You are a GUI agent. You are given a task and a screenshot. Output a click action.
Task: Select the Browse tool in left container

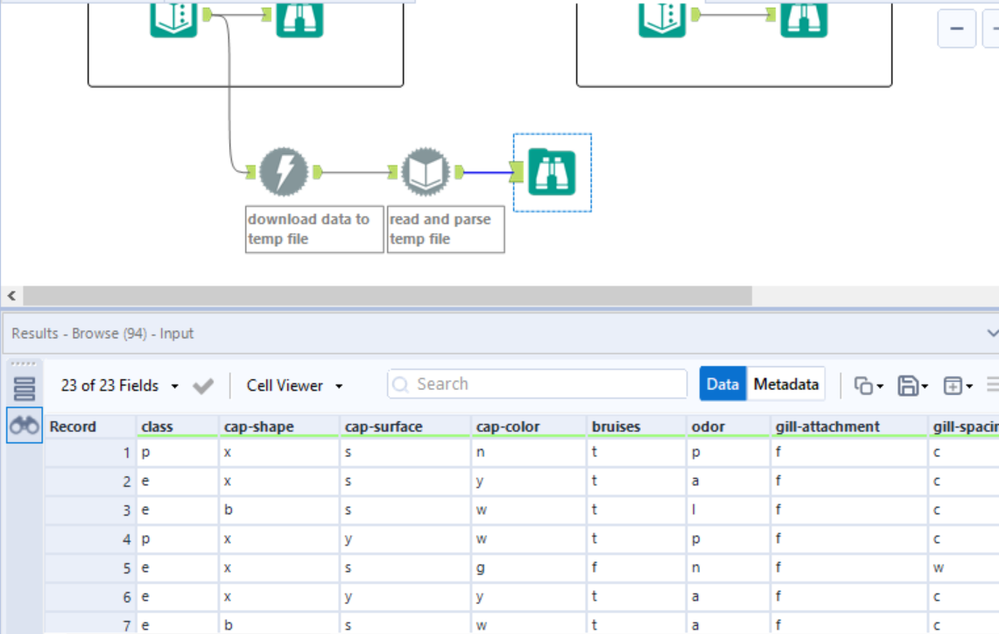click(x=299, y=17)
